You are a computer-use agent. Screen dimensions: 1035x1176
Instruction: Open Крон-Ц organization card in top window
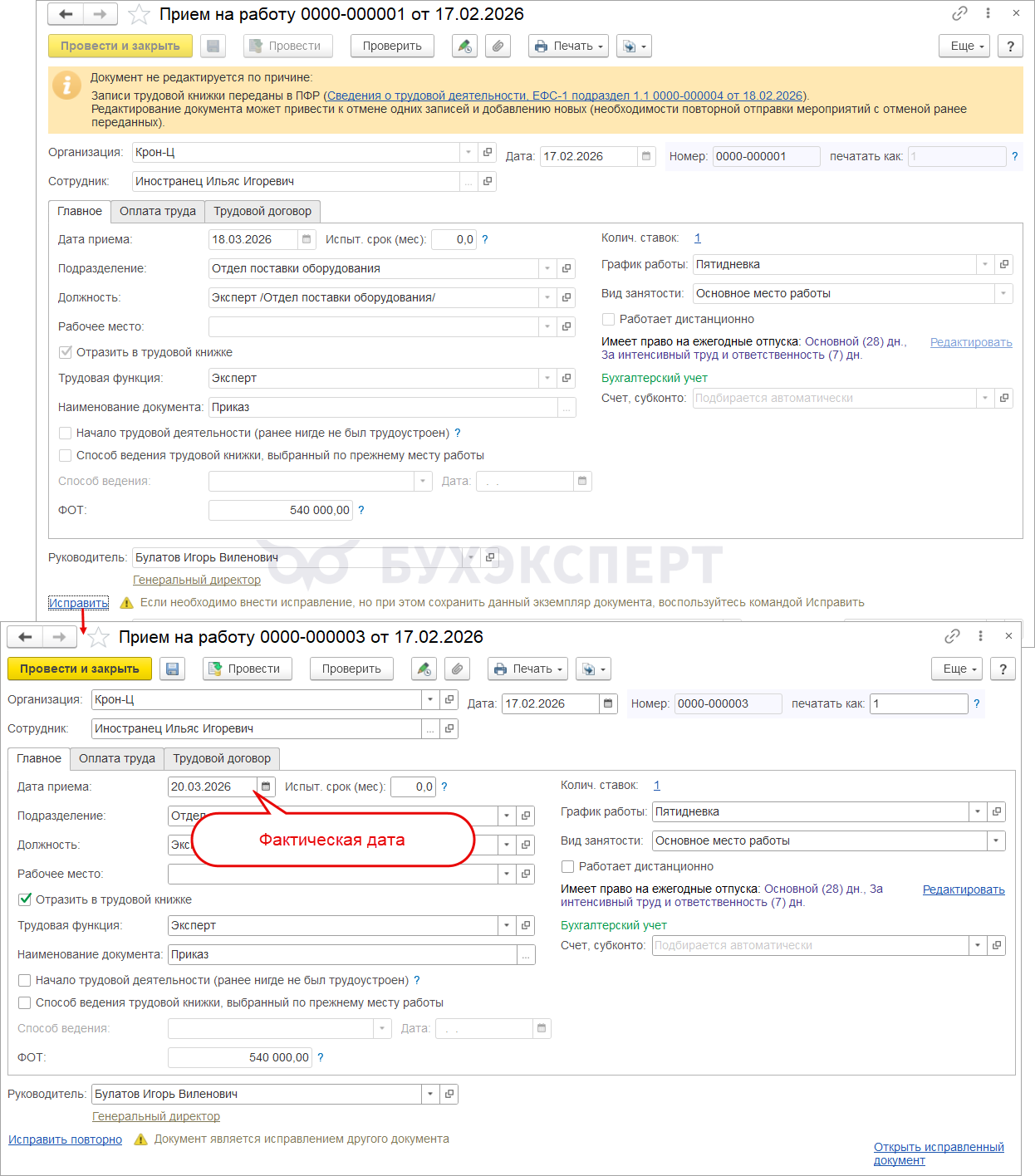coord(488,152)
